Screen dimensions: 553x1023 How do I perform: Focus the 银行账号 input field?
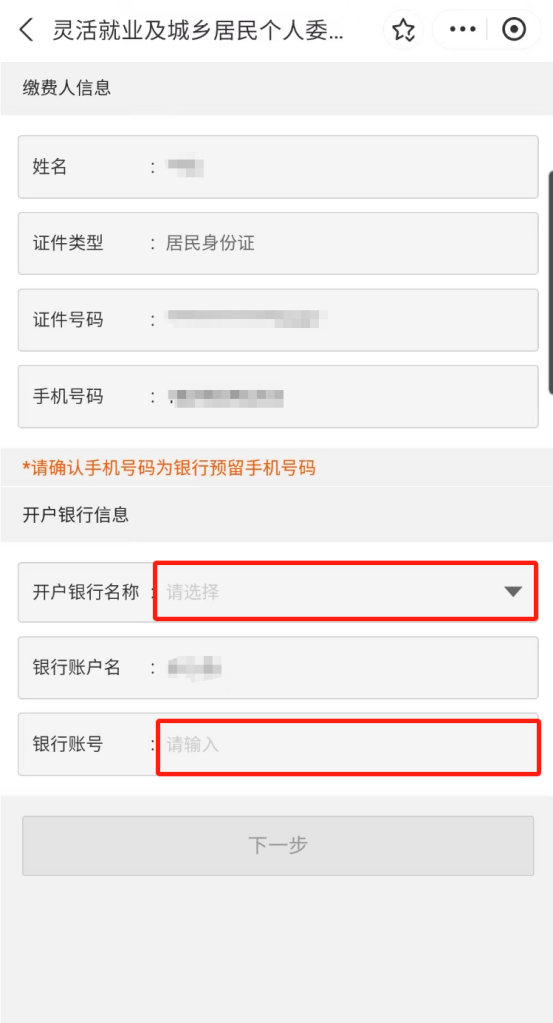[x=348, y=747]
